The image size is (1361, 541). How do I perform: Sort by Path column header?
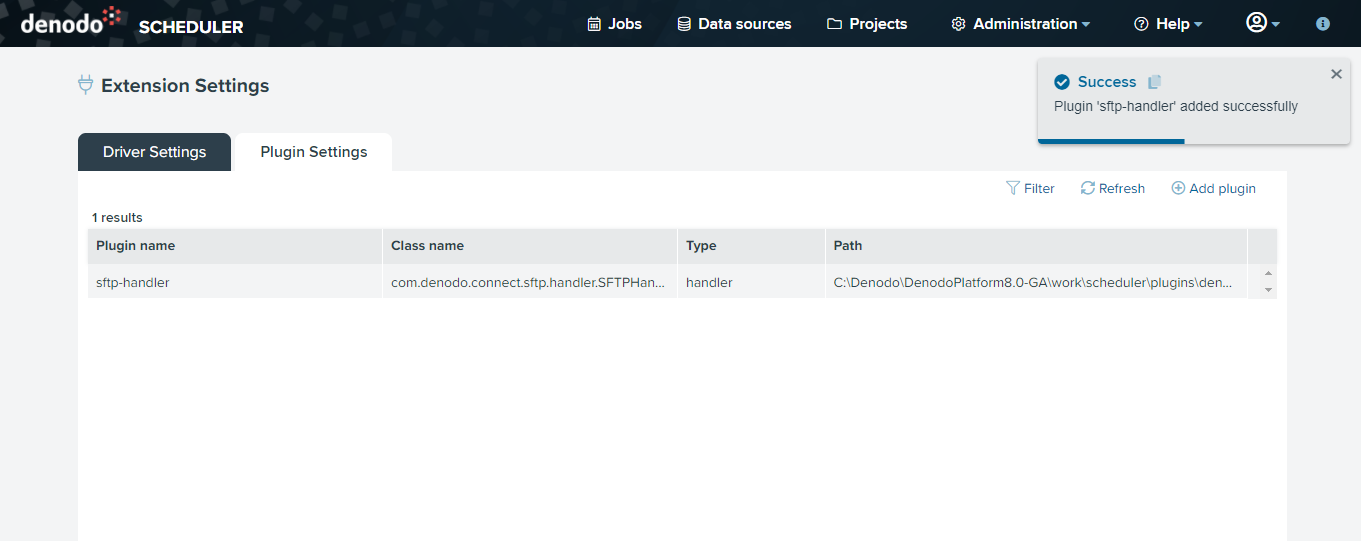pos(1036,246)
